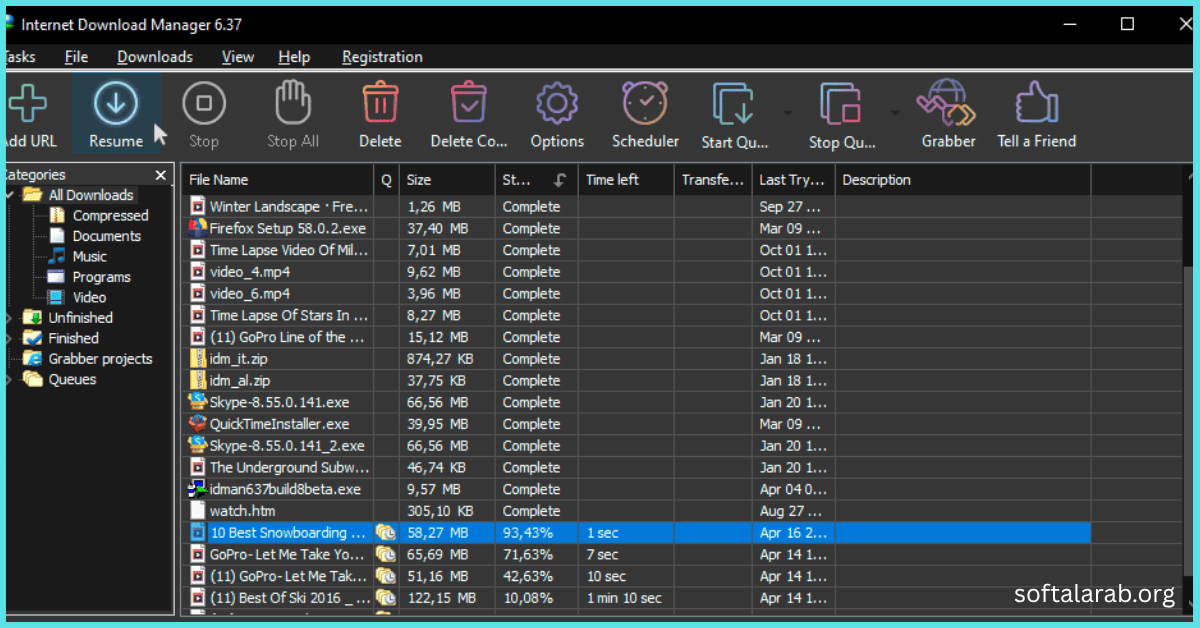Screen dimensions: 1200x628
Task: Expand the Queues tree node
Action: [9, 379]
